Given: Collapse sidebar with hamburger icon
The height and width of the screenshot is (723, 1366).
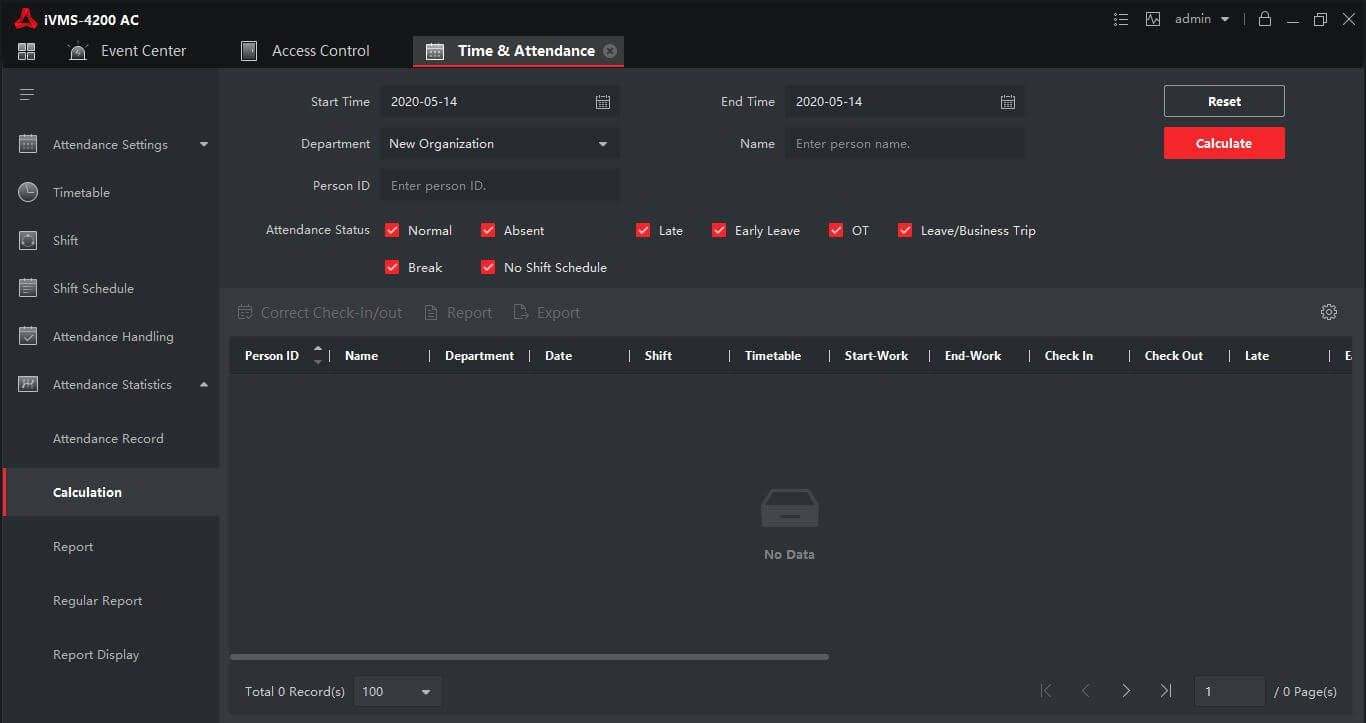Looking at the screenshot, I should pyautogui.click(x=27, y=95).
